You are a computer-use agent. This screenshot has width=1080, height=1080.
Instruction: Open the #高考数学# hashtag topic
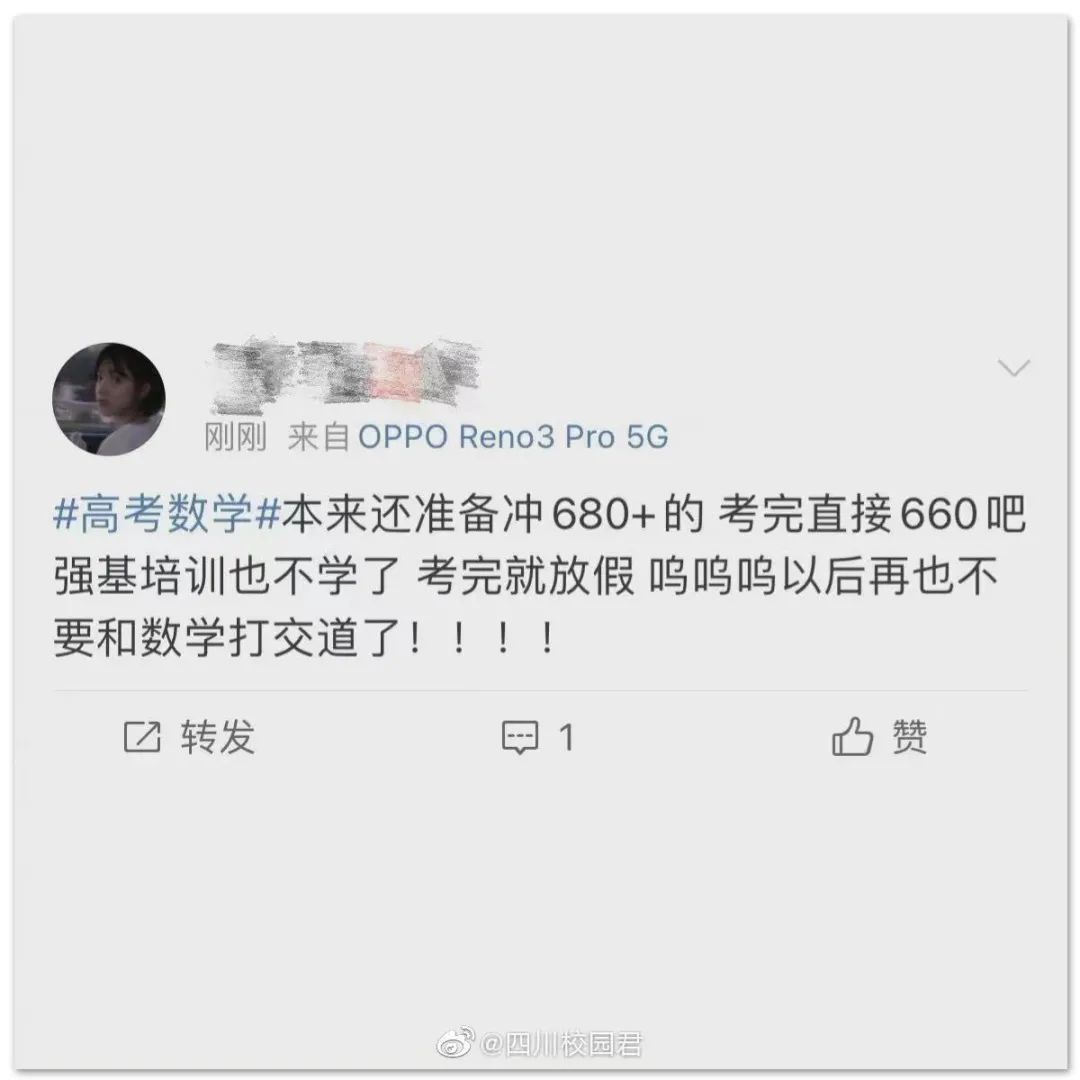coord(167,514)
